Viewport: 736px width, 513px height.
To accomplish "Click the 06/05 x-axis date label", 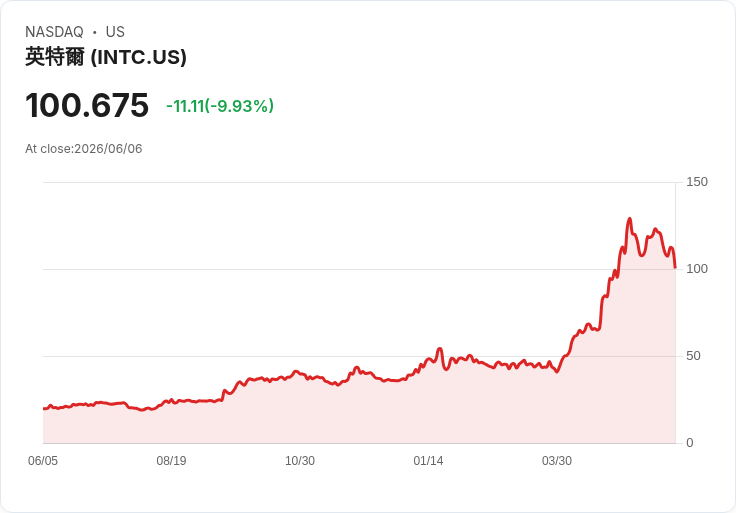I will (x=43, y=461).
